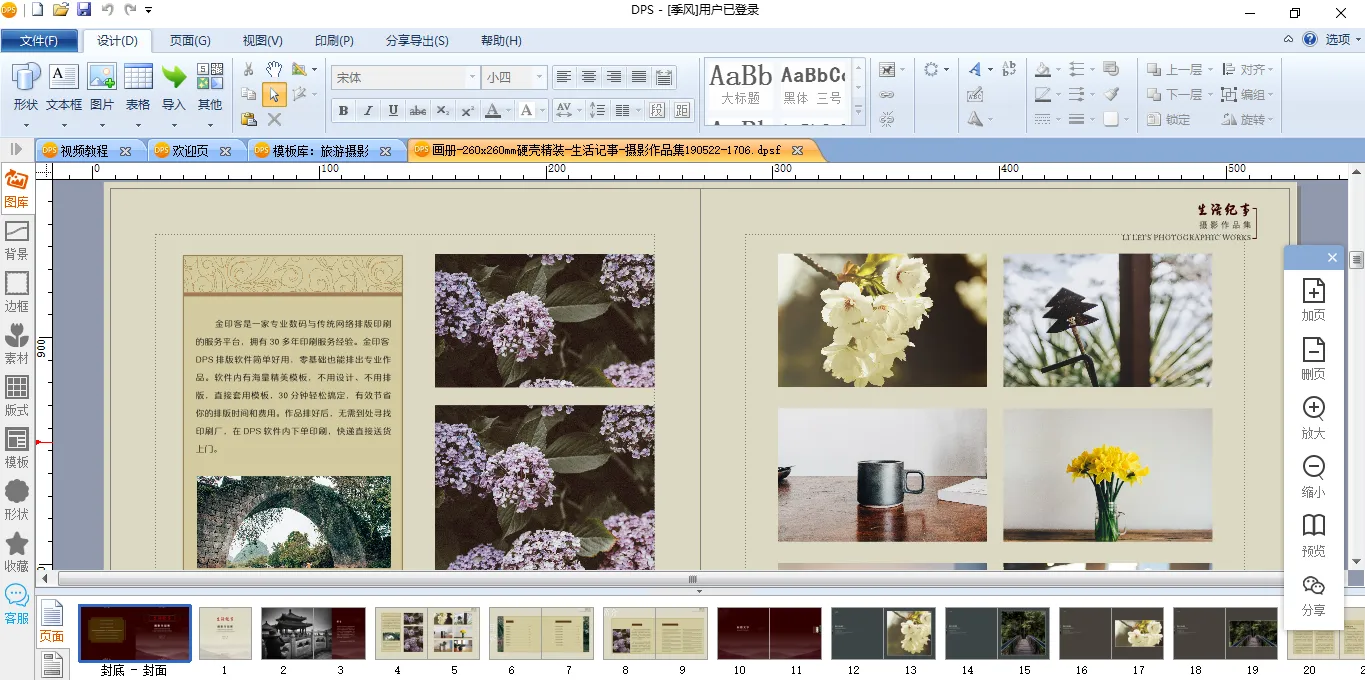1365x680 pixels.
Task: Toggle bold text formatting
Action: (343, 111)
